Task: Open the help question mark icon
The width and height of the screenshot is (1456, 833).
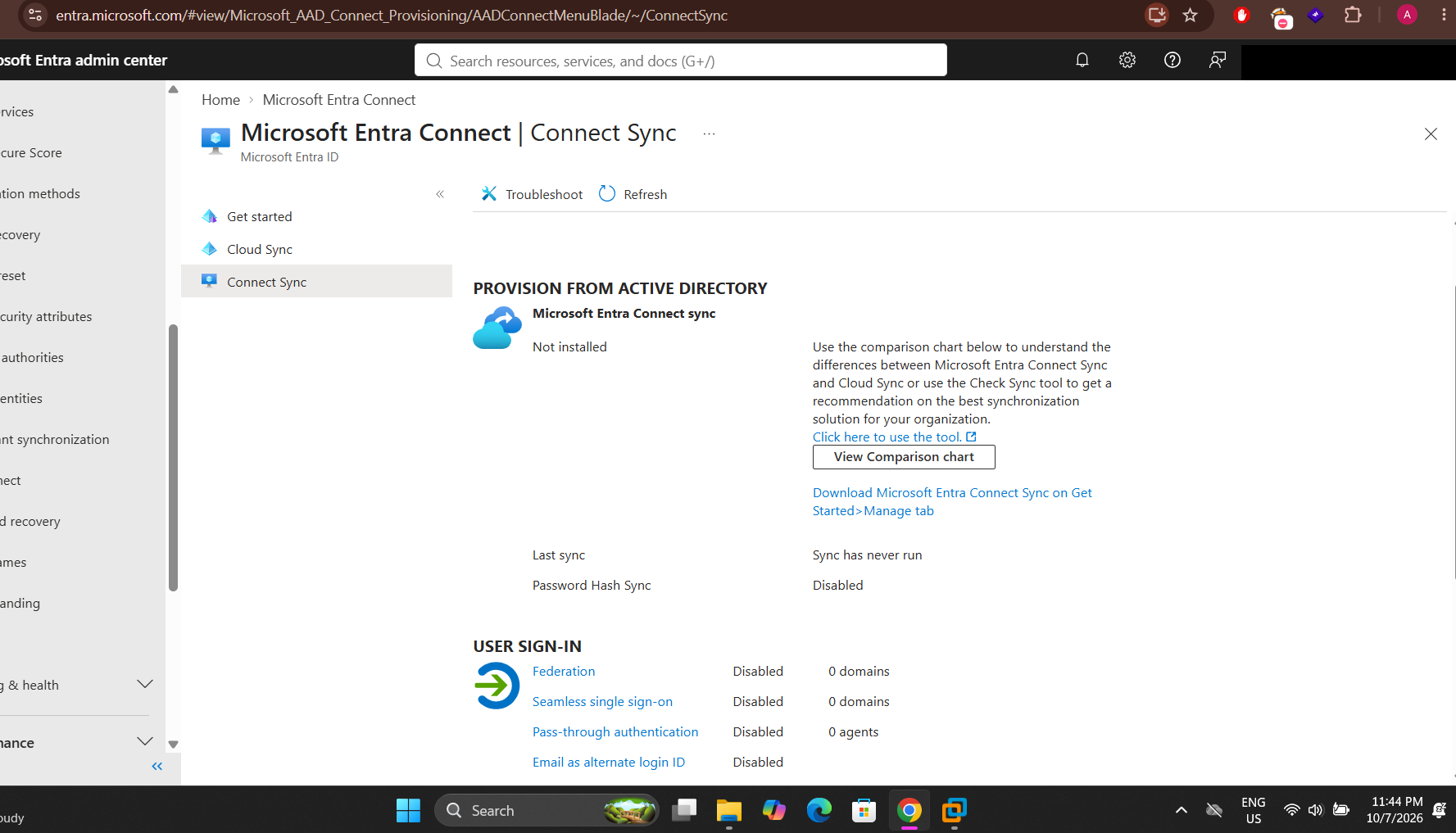Action: click(x=1173, y=60)
